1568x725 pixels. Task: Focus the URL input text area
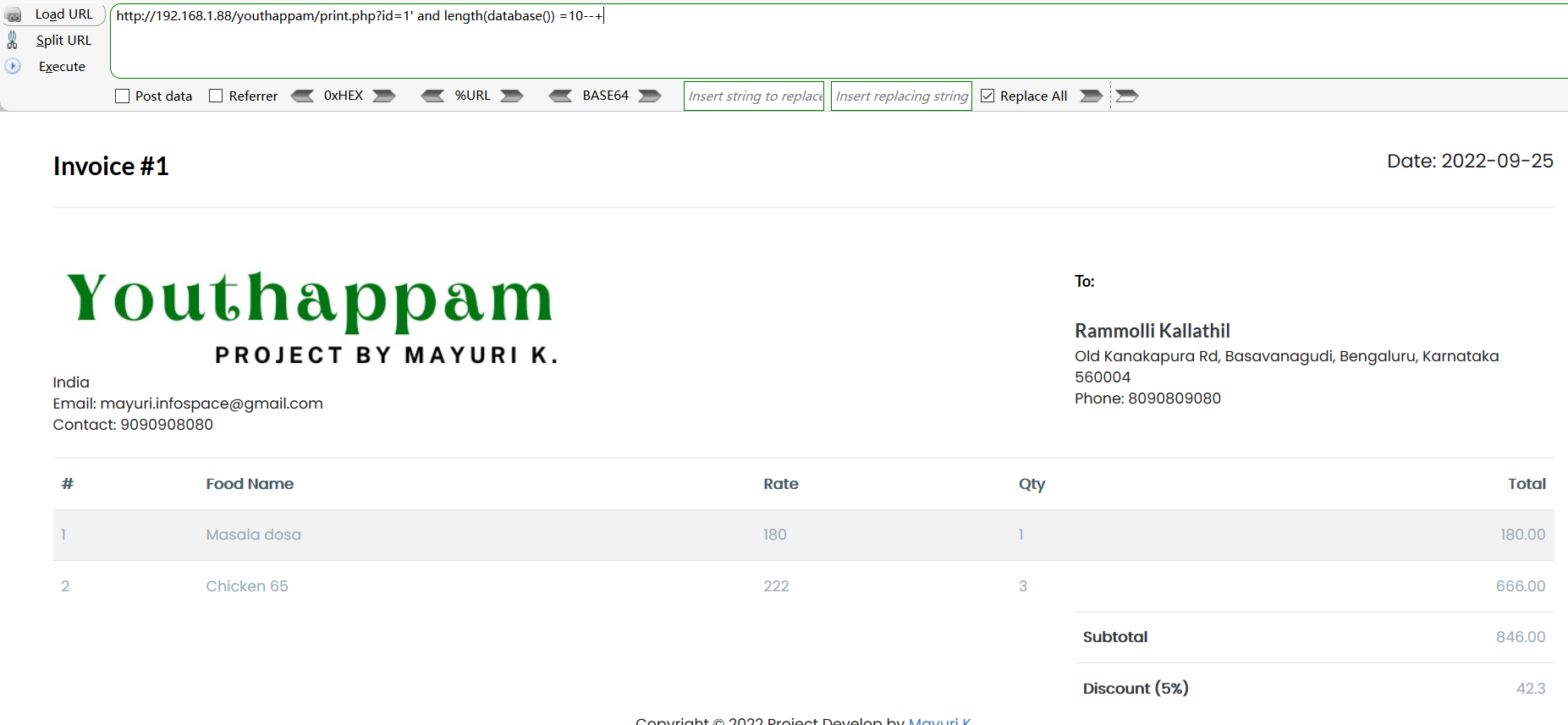point(839,41)
